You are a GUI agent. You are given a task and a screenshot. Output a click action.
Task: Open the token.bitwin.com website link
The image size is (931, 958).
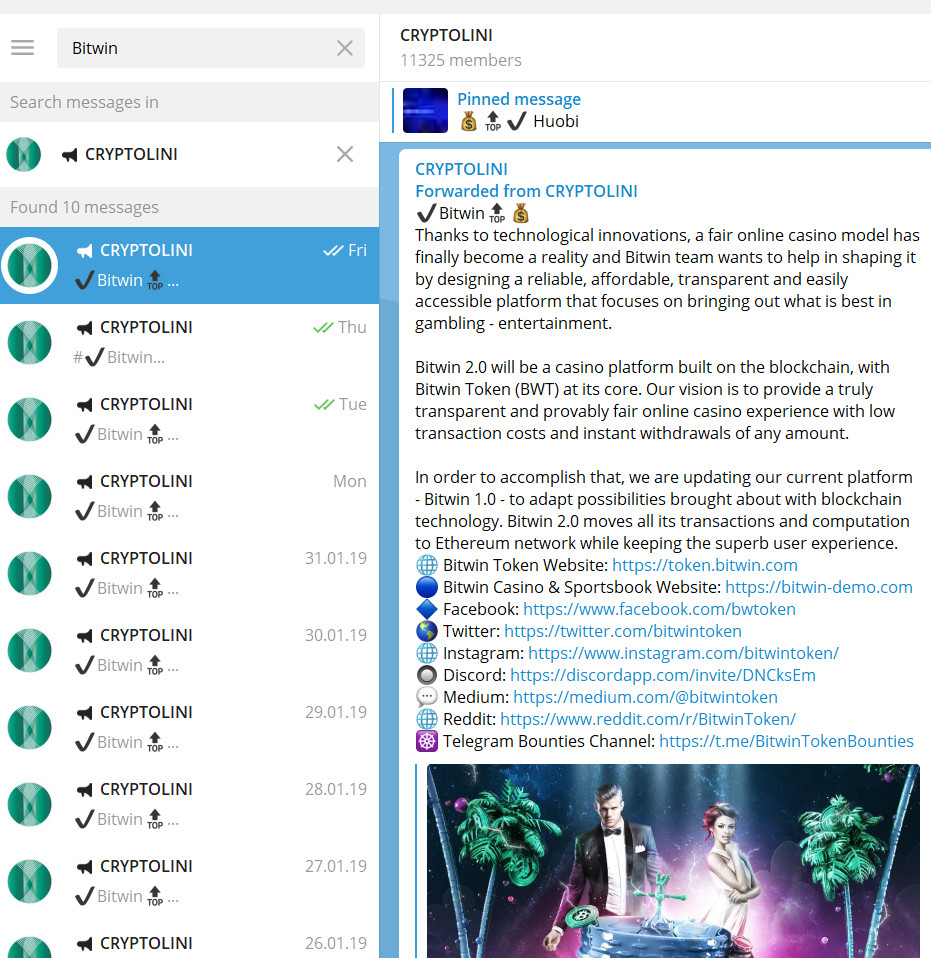(x=704, y=565)
